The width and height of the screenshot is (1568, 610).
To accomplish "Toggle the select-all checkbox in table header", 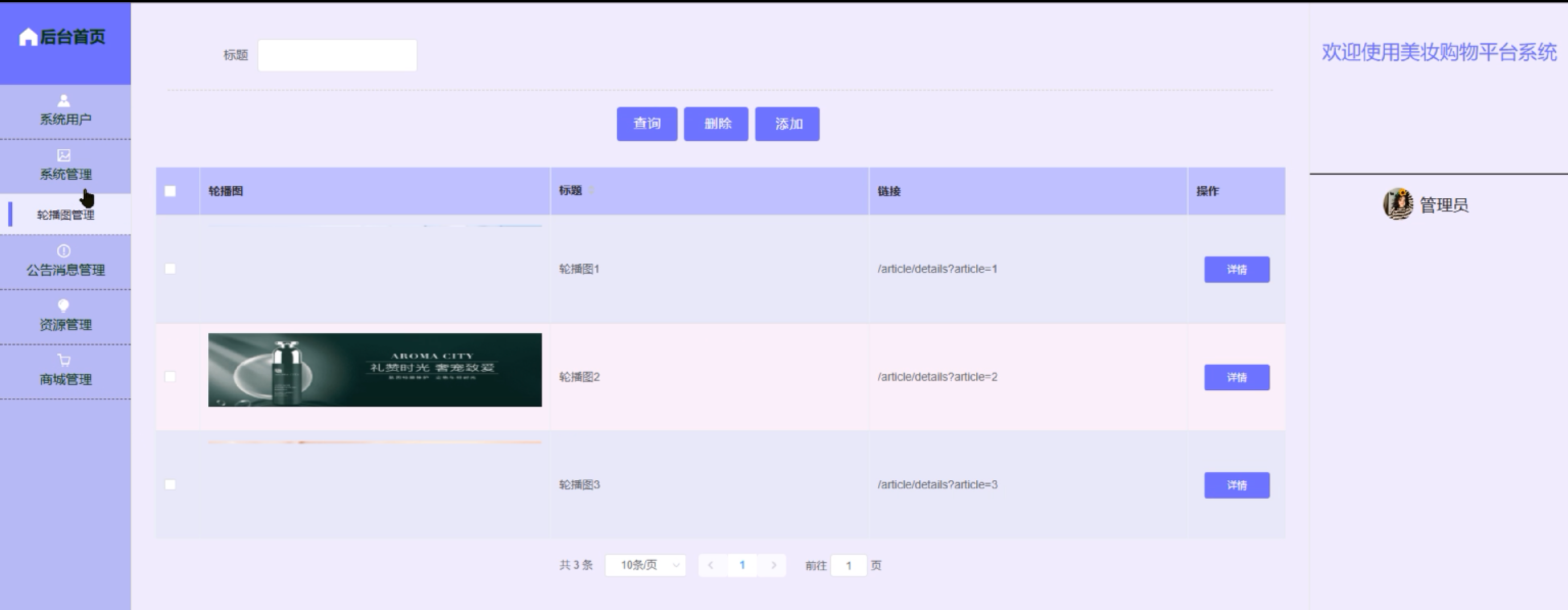I will point(171,191).
